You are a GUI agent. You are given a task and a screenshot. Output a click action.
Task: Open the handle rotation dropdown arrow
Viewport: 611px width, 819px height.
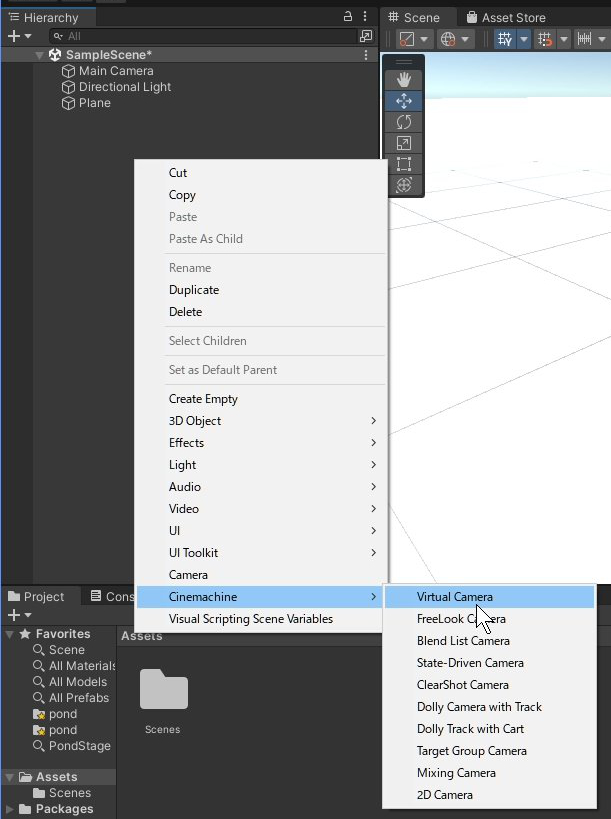[x=465, y=39]
